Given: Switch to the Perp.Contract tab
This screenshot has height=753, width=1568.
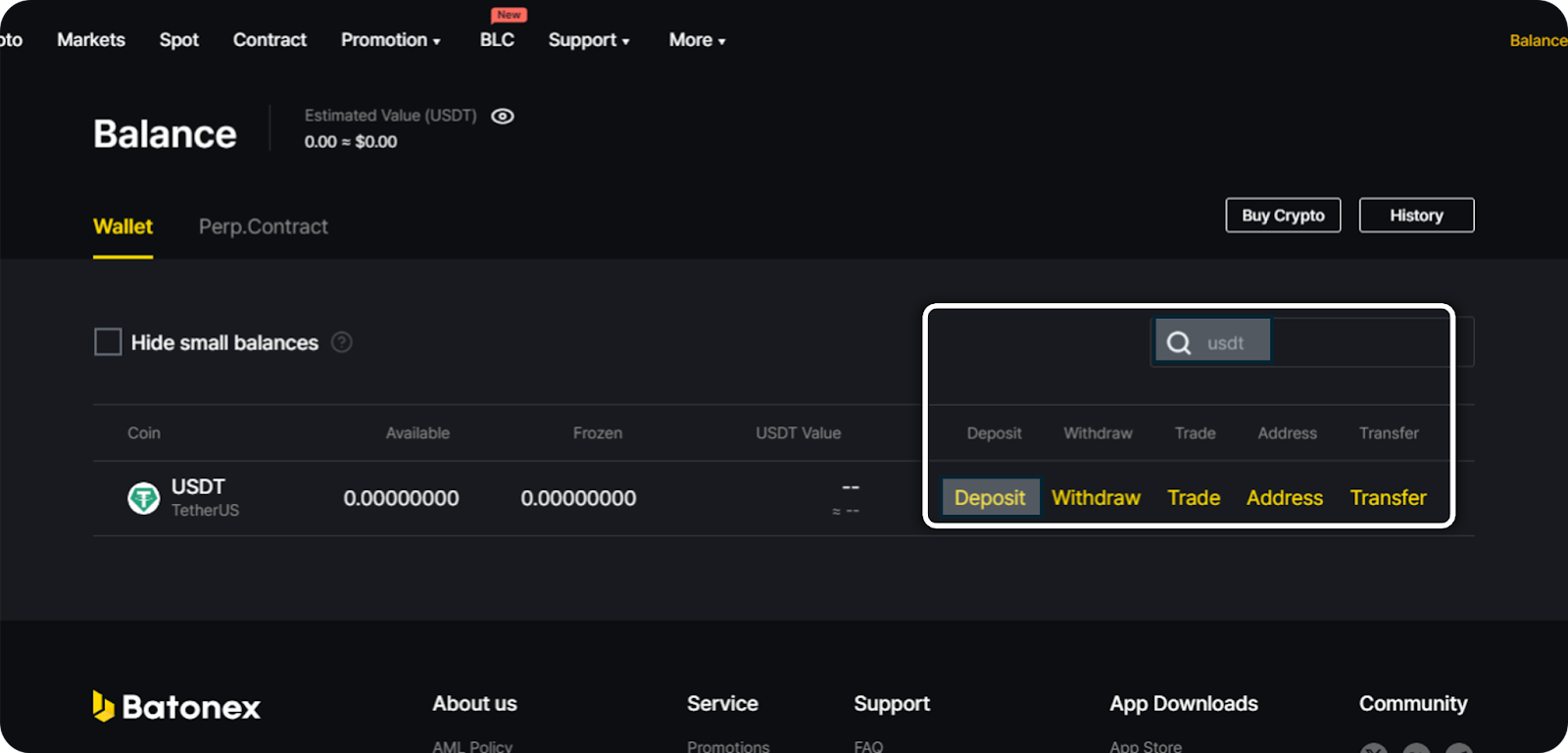Looking at the screenshot, I should click(263, 226).
